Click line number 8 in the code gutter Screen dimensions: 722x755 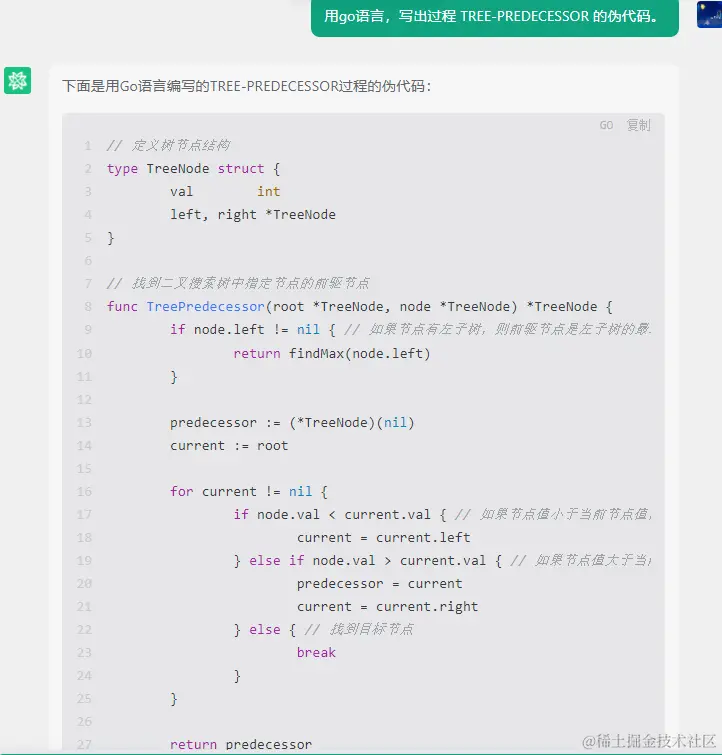click(88, 307)
